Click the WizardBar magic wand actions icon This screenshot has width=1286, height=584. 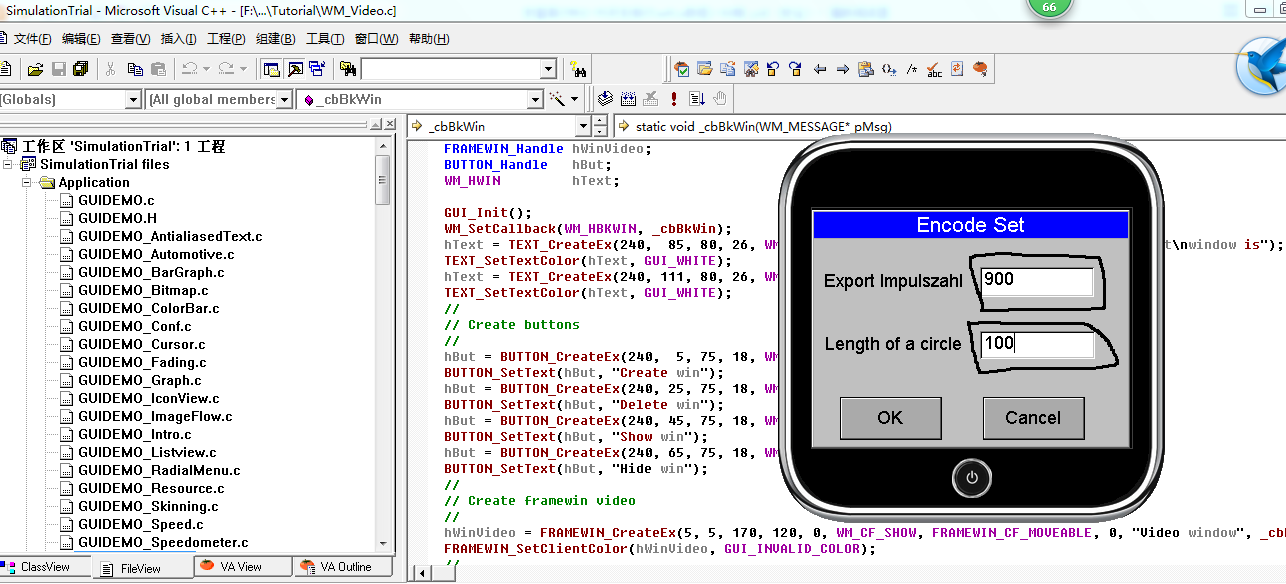click(x=557, y=98)
